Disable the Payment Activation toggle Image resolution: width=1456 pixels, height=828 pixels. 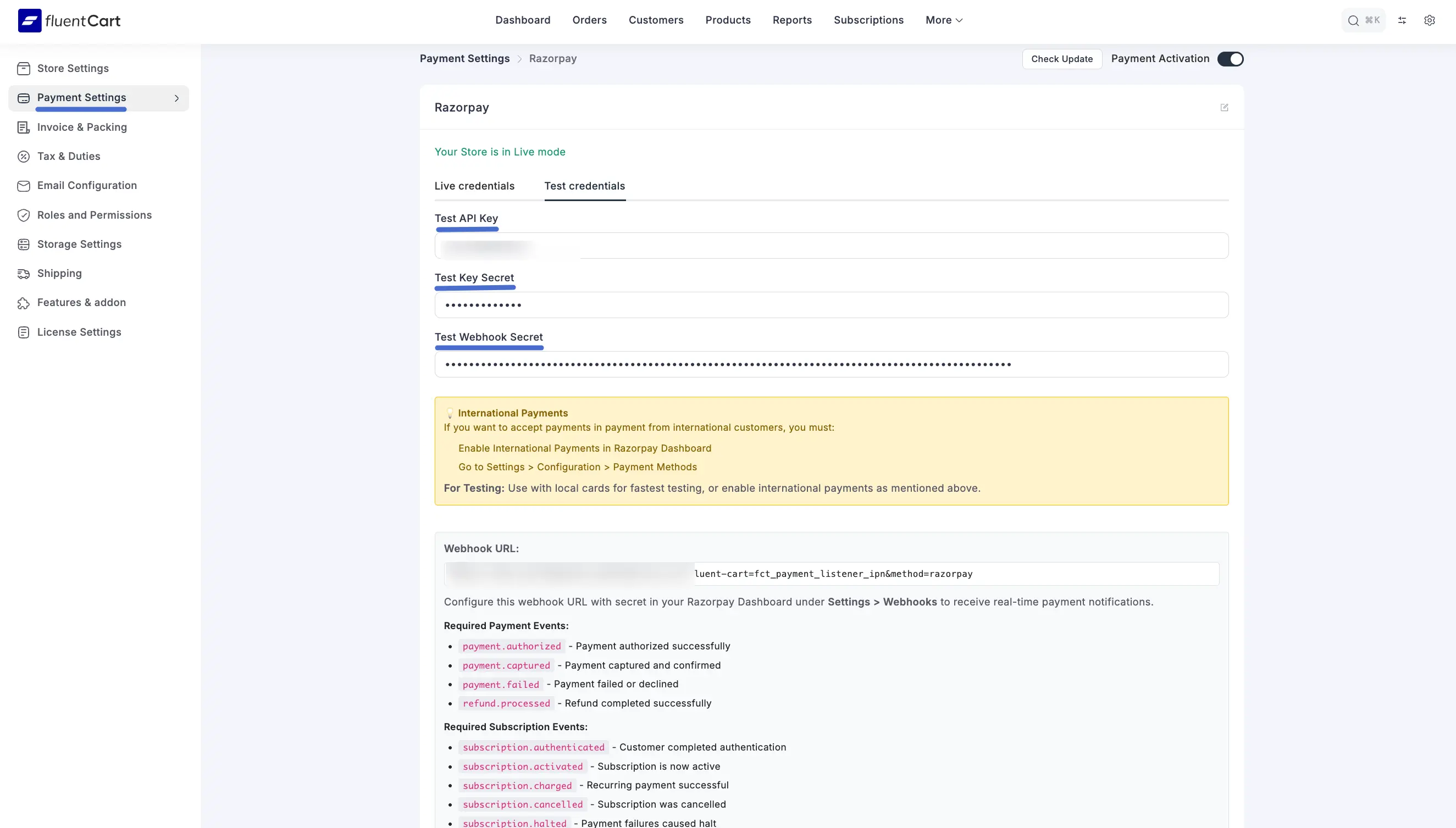1230,59
